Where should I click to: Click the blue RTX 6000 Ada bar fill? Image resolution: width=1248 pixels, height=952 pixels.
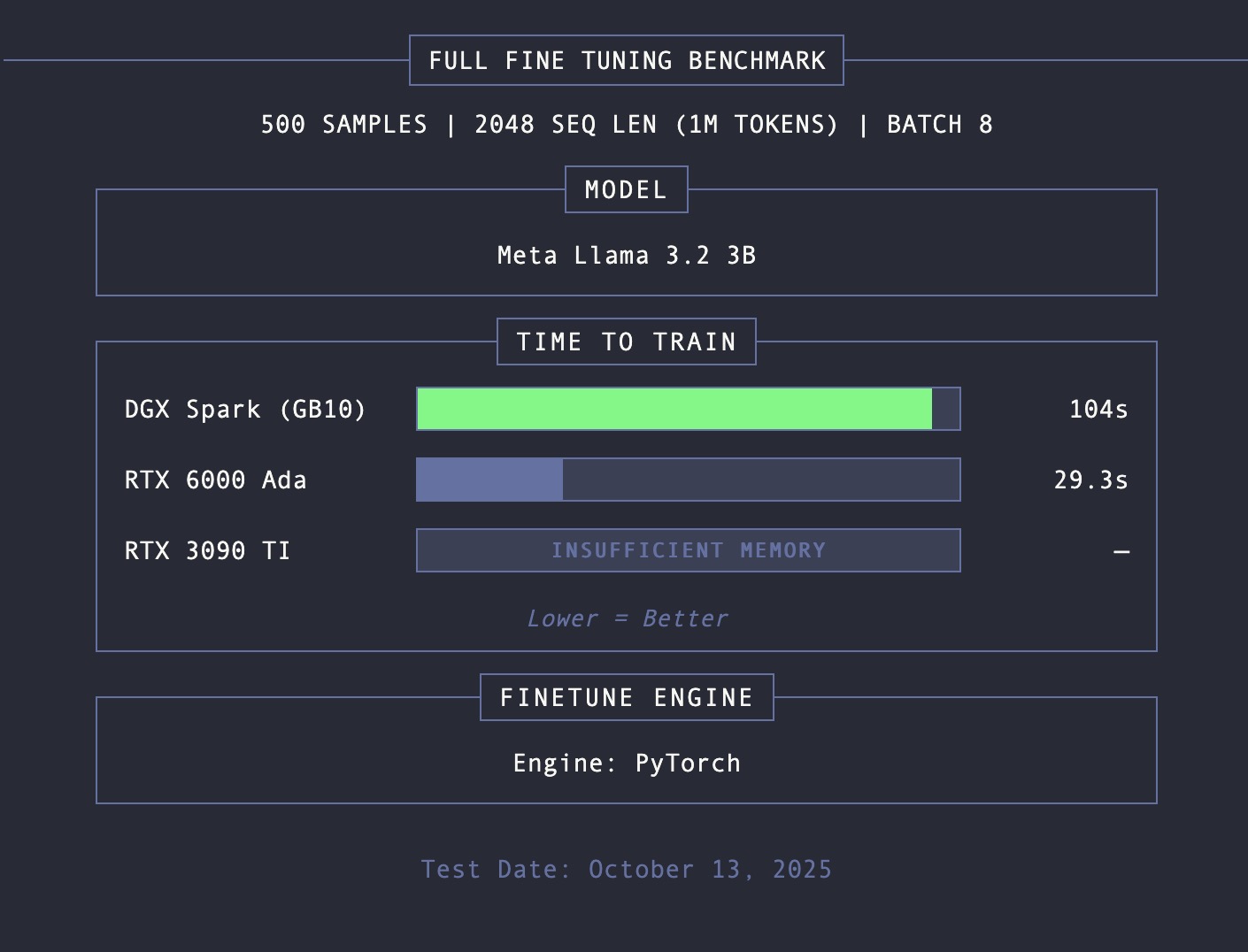[489, 480]
